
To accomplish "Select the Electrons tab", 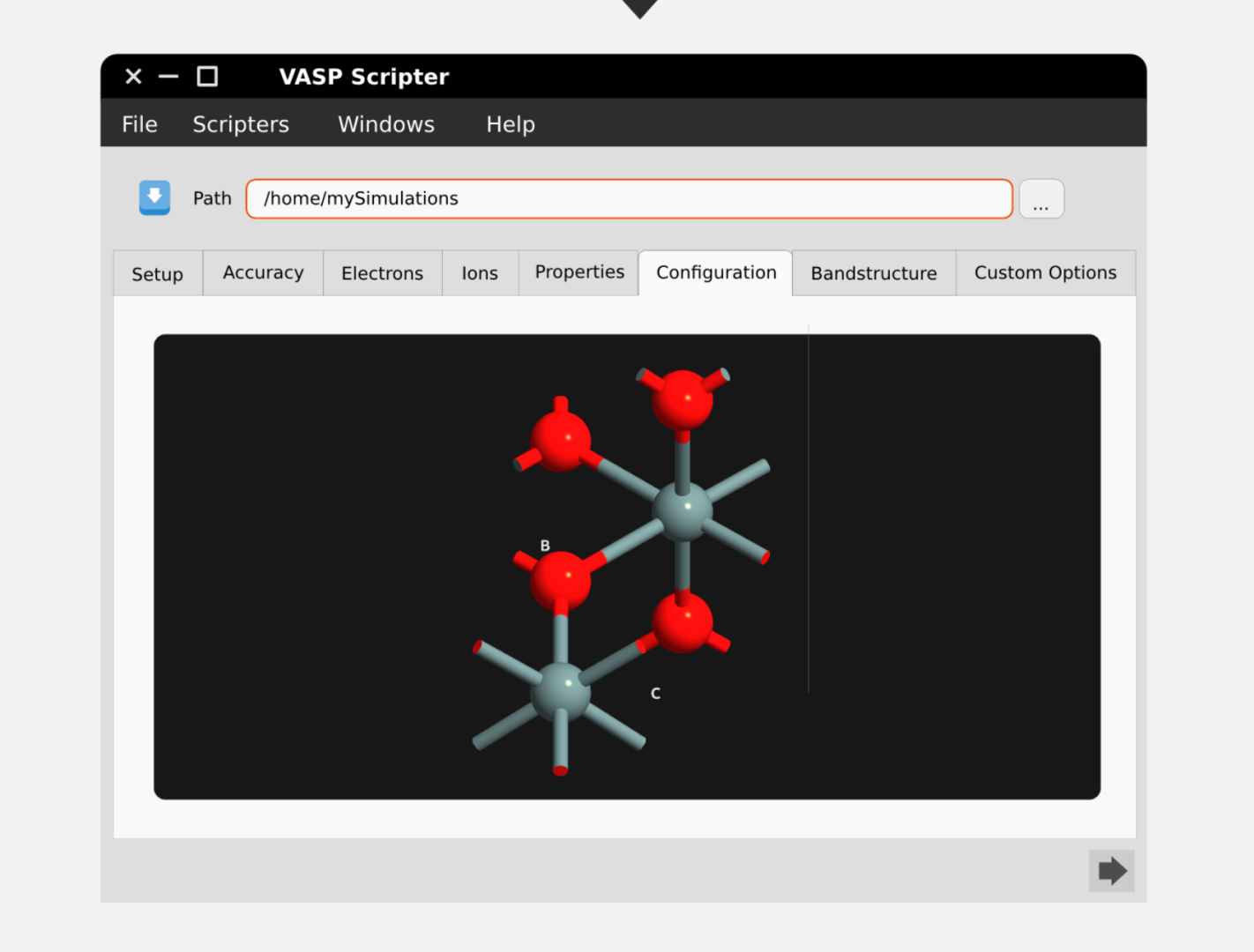I will click(382, 273).
